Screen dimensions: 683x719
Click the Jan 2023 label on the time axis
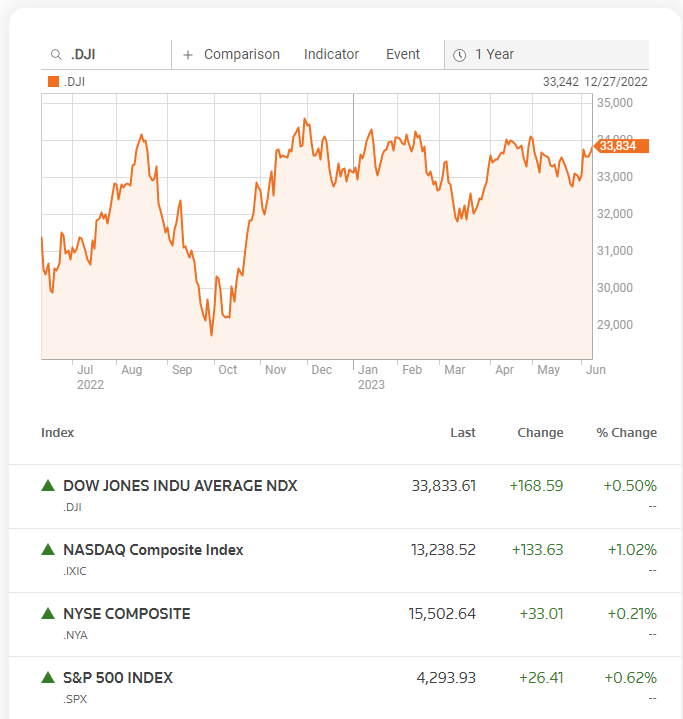tap(371, 377)
